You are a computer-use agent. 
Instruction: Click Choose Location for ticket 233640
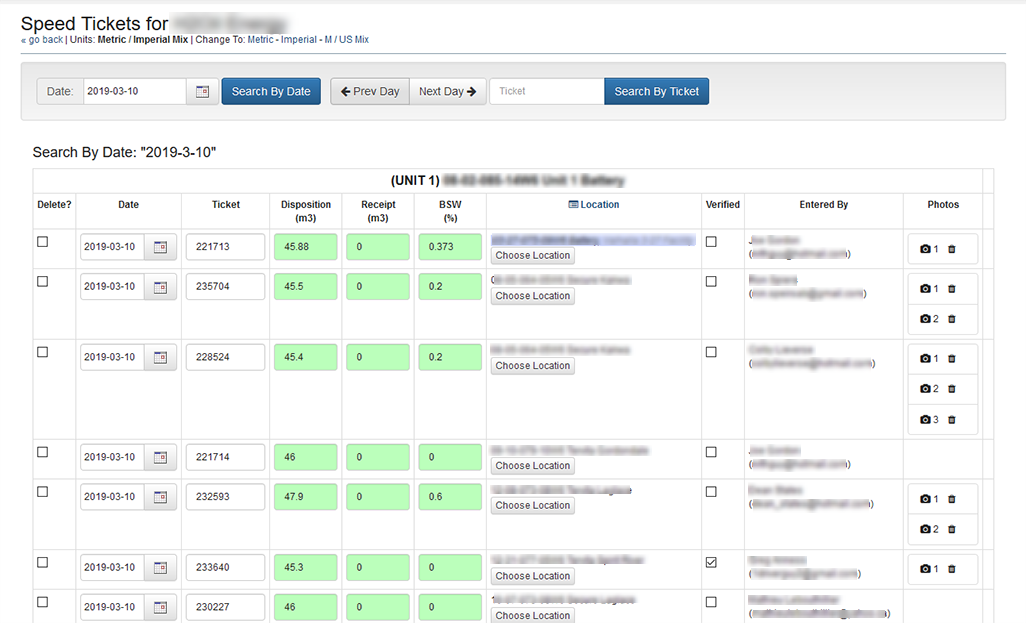[x=533, y=576]
